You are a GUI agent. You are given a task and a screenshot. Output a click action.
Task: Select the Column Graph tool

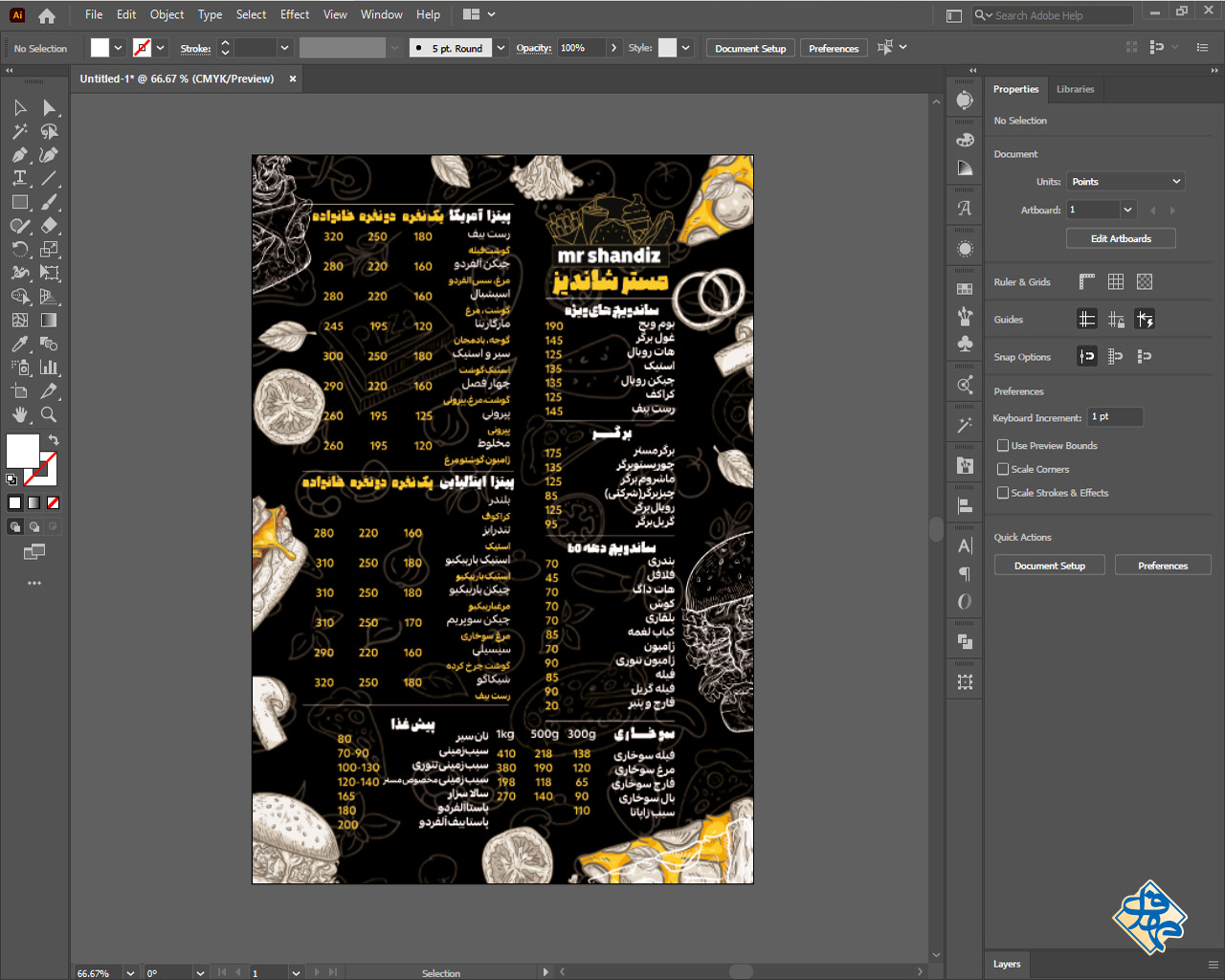tap(50, 367)
